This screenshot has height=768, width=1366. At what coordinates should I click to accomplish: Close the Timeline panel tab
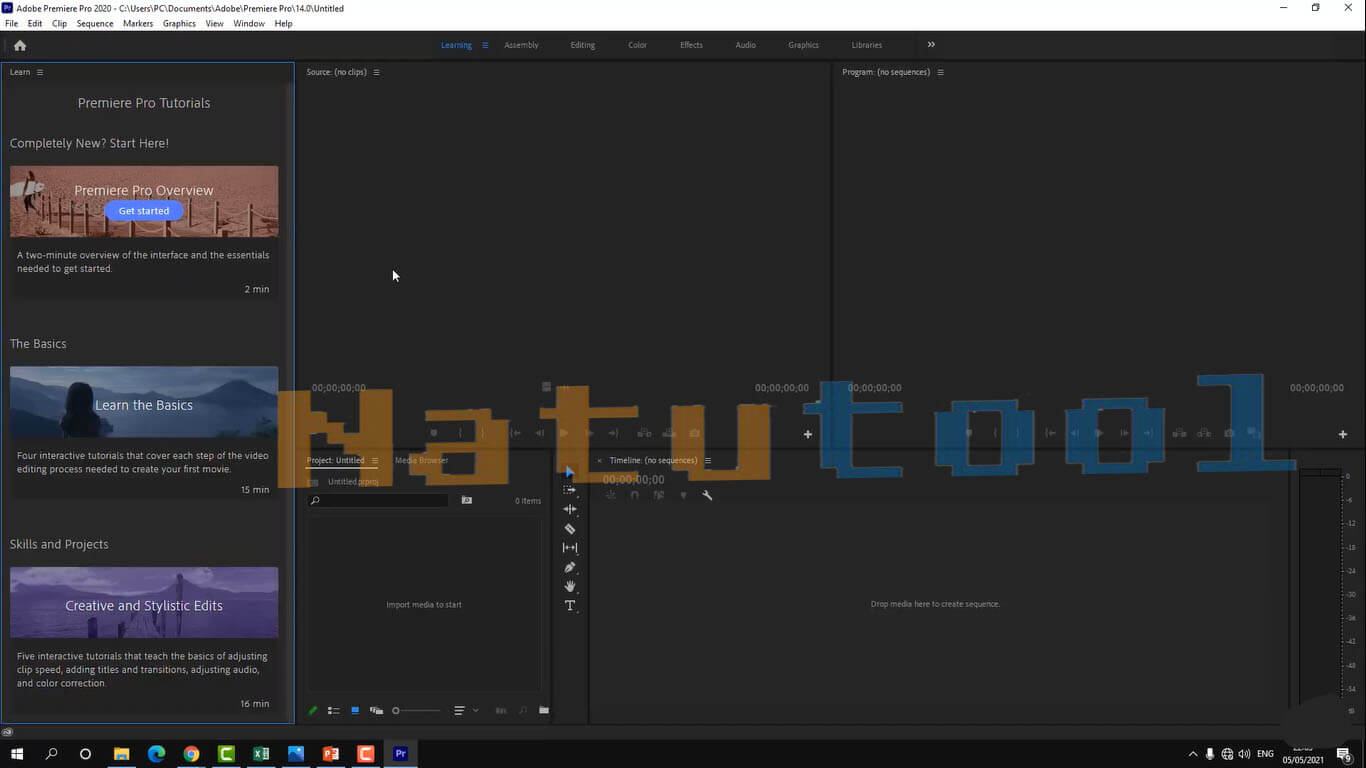[x=600, y=461]
